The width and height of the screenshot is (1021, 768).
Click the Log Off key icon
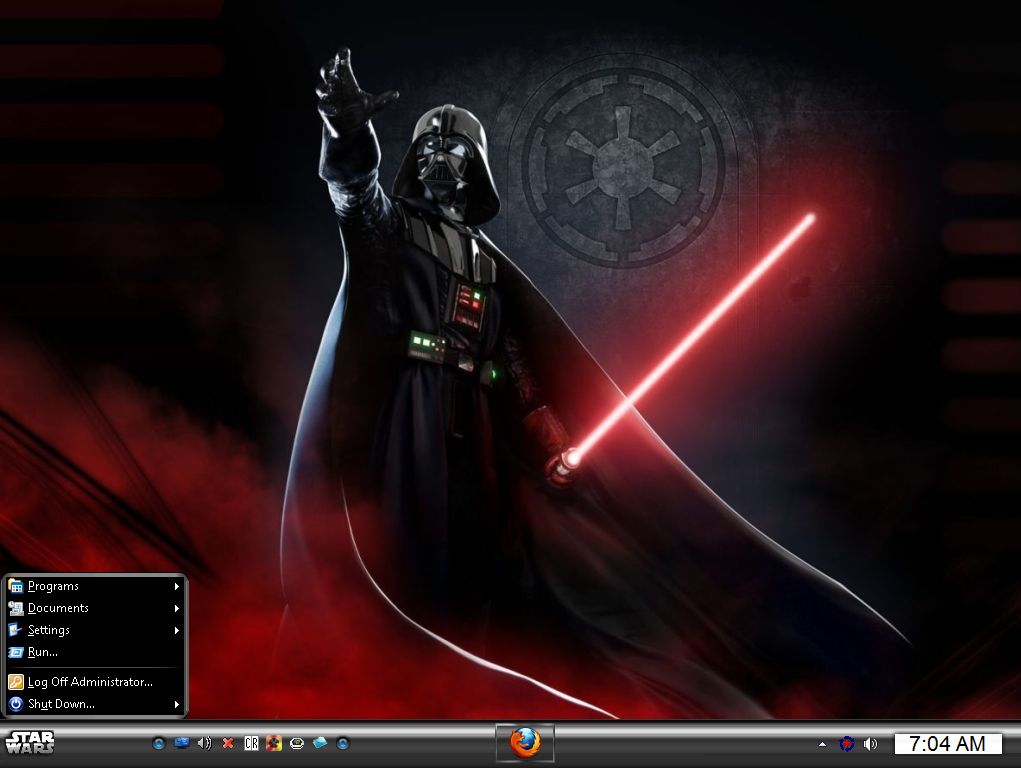[16, 682]
